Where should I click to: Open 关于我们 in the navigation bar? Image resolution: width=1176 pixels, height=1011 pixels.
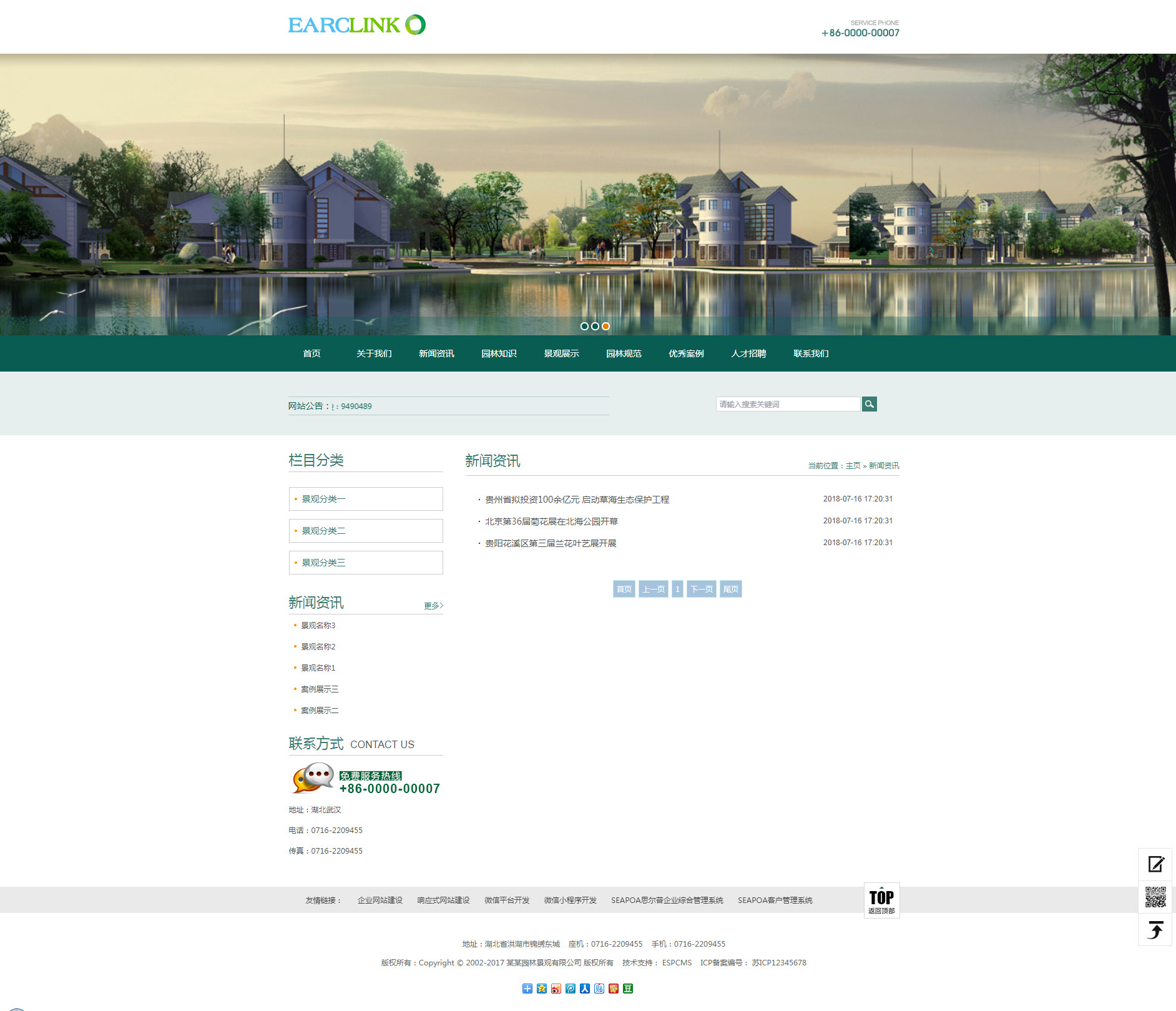tap(374, 353)
